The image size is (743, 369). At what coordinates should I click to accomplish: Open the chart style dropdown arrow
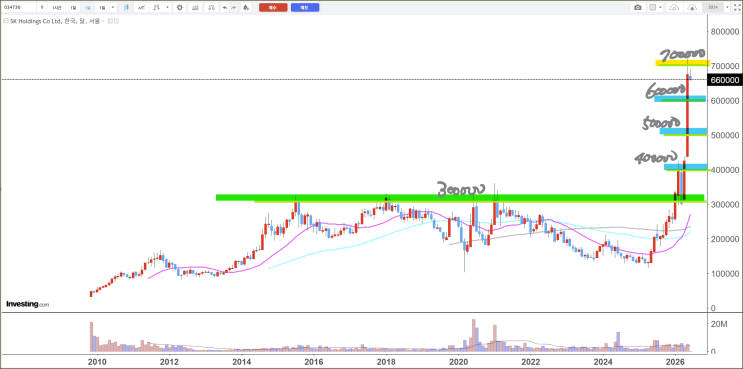167,7
